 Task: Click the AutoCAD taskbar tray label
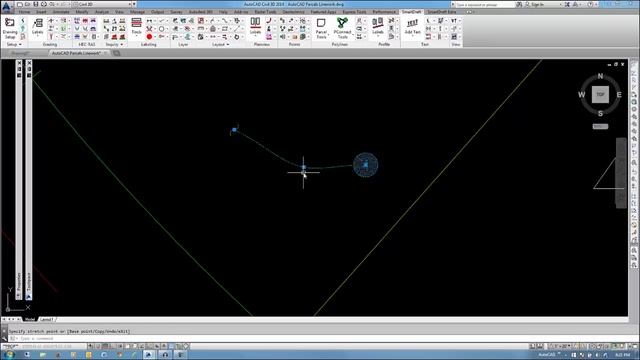click(x=547, y=355)
